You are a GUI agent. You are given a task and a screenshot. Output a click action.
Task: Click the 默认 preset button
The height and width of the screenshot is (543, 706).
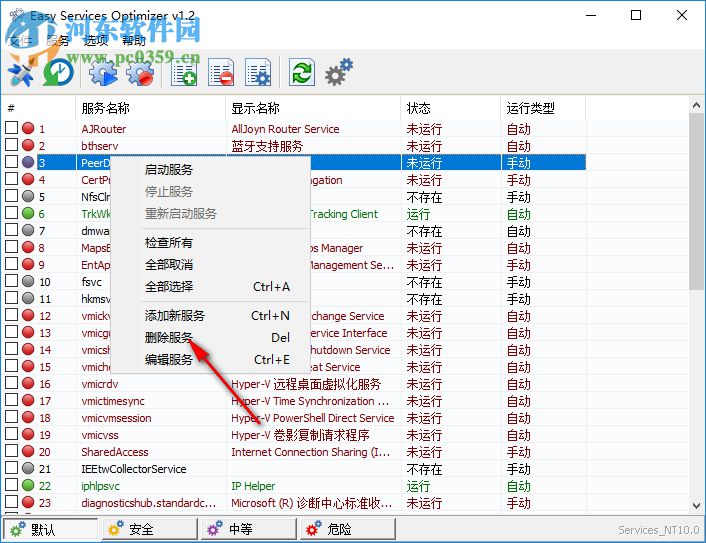[x=50, y=529]
